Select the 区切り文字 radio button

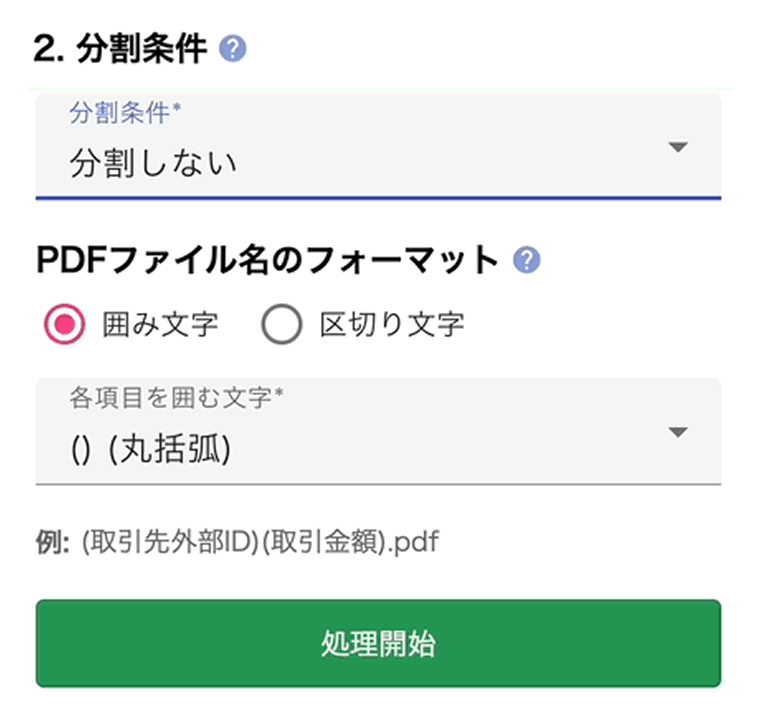(281, 324)
